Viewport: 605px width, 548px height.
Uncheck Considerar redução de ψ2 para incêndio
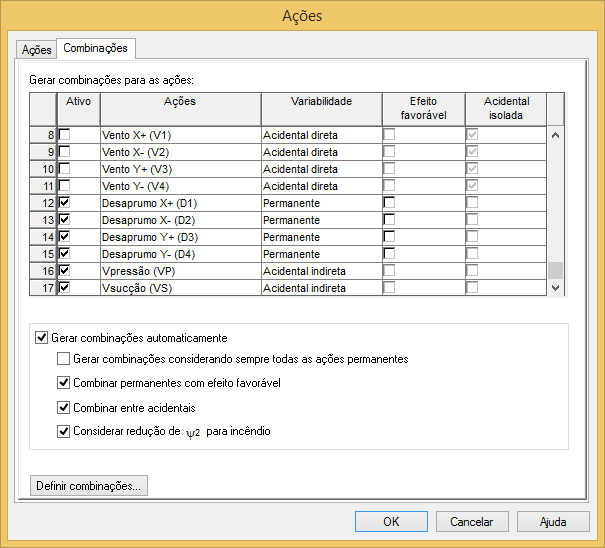click(x=63, y=431)
